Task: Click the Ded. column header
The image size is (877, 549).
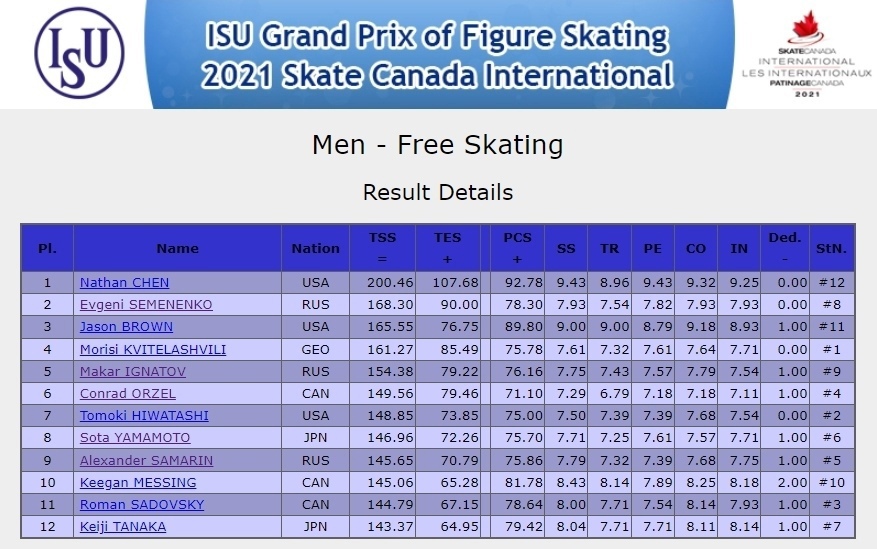Action: 785,248
